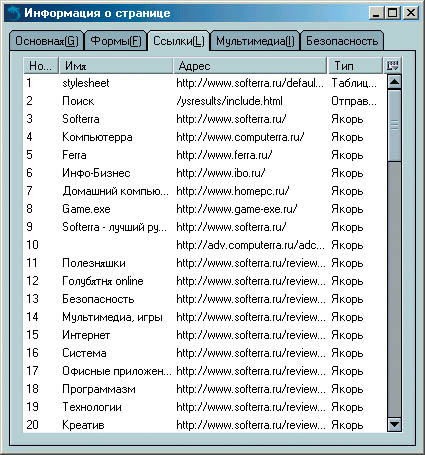Viewport: 425px width, 455px height.
Task: Sort by the Но... column header
Action: point(41,66)
